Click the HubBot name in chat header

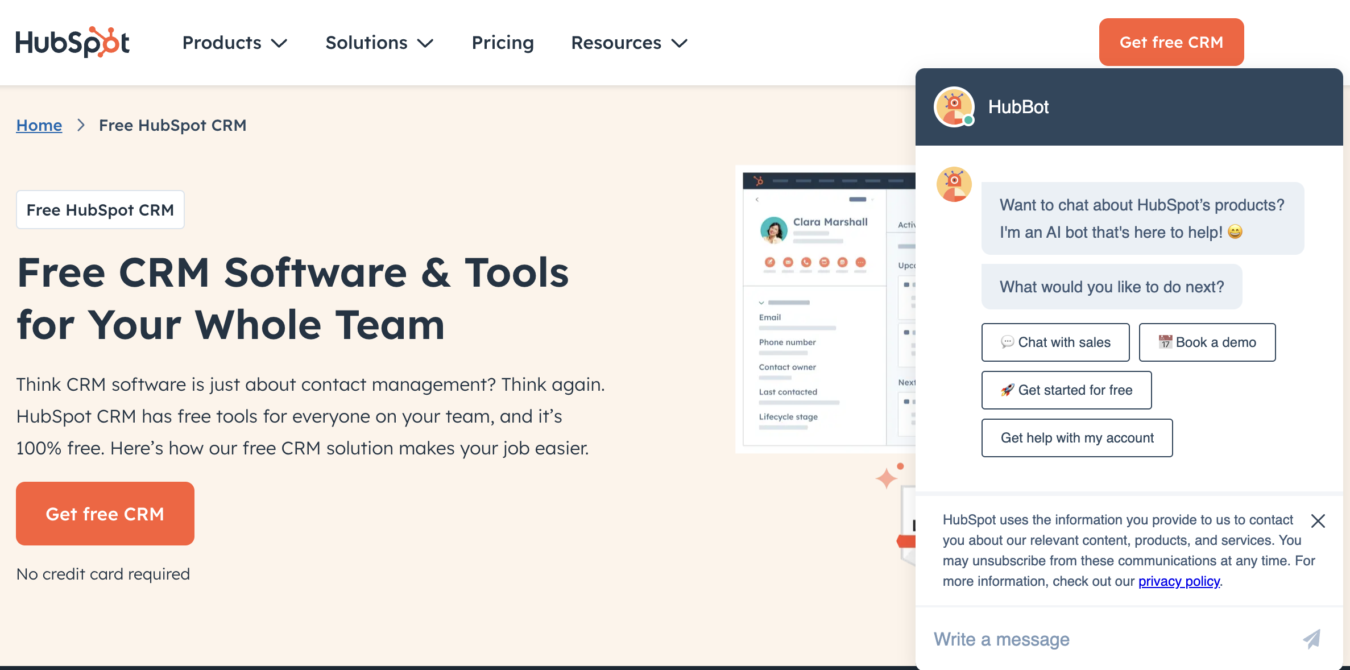[1018, 107]
